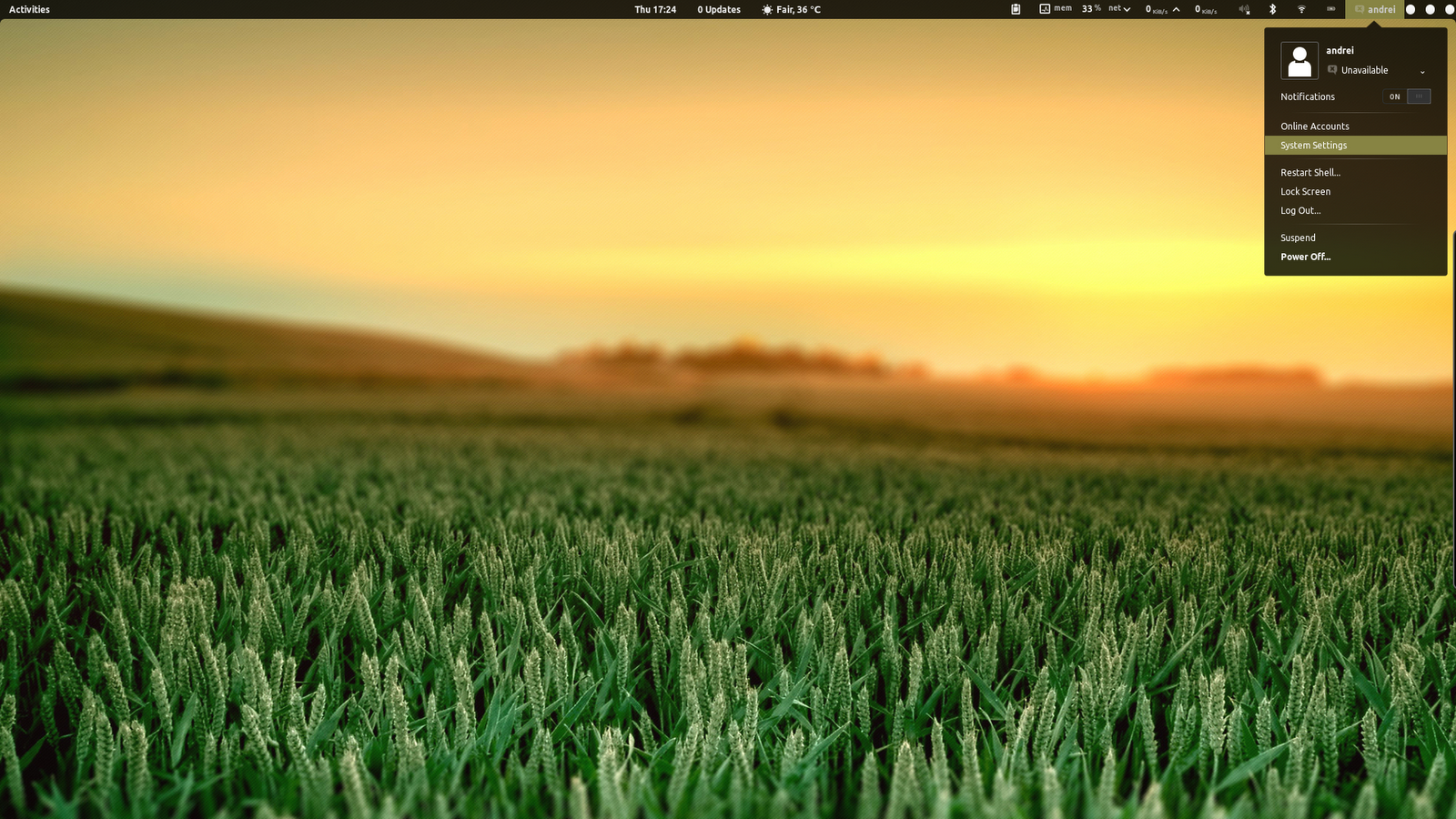The image size is (1456, 819).
Task: Click the andrei user avatar picture
Action: 1299,59
